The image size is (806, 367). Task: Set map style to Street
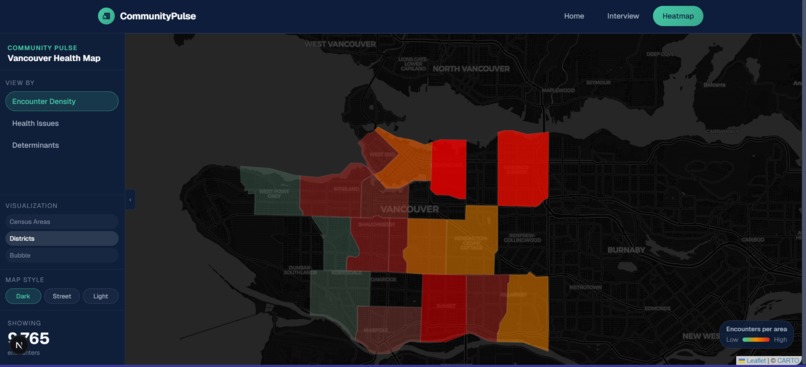(62, 296)
